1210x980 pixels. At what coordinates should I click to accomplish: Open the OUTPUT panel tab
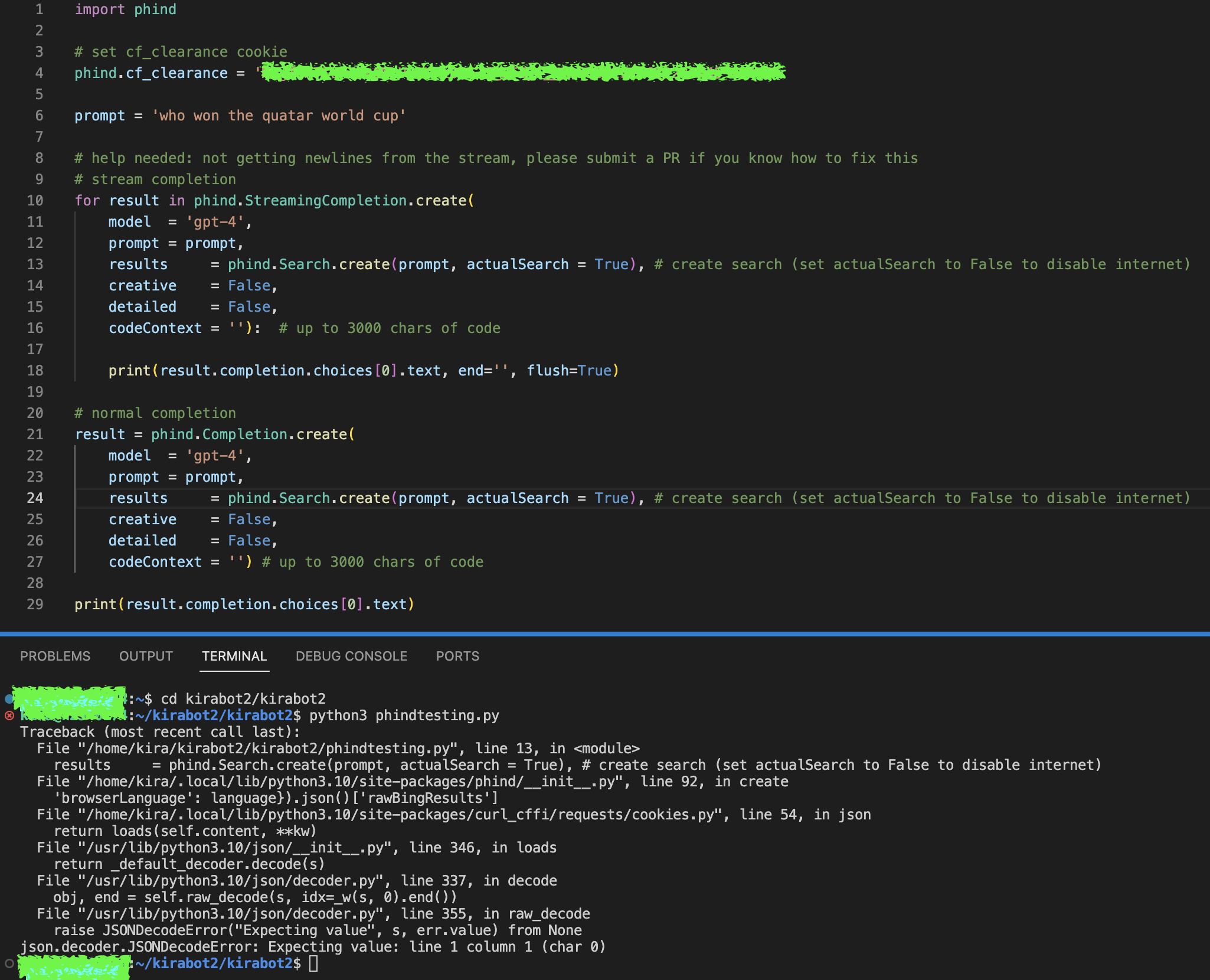[146, 656]
